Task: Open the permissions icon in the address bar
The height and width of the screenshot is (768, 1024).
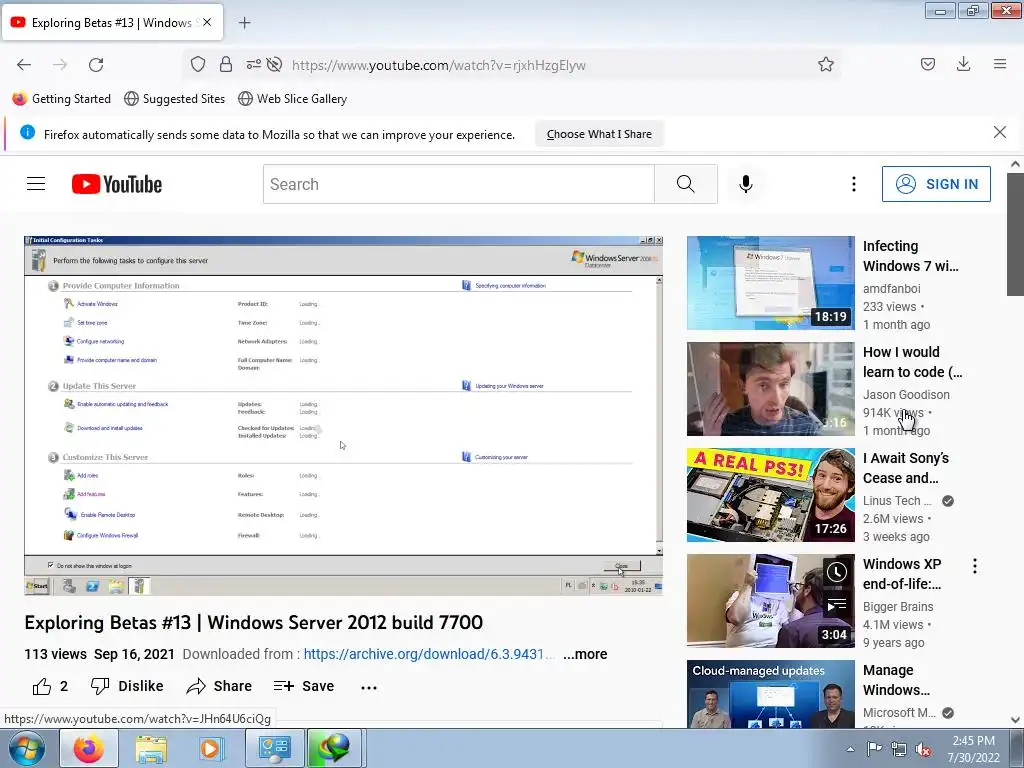Action: click(x=253, y=64)
